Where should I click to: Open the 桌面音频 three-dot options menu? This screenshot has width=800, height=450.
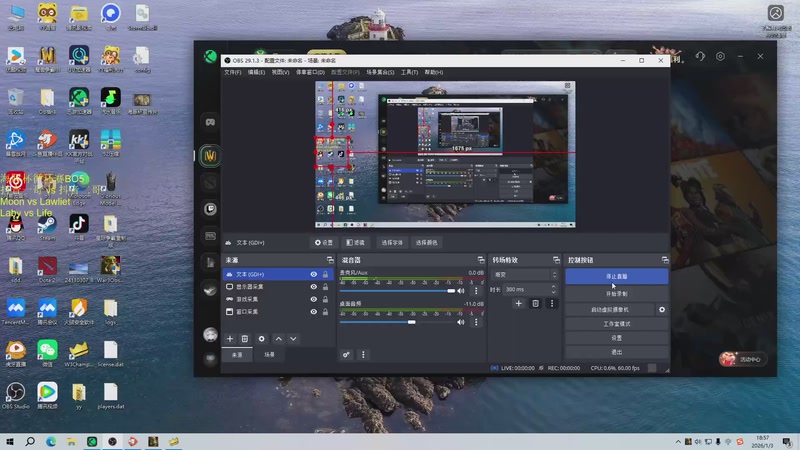pyautogui.click(x=475, y=322)
